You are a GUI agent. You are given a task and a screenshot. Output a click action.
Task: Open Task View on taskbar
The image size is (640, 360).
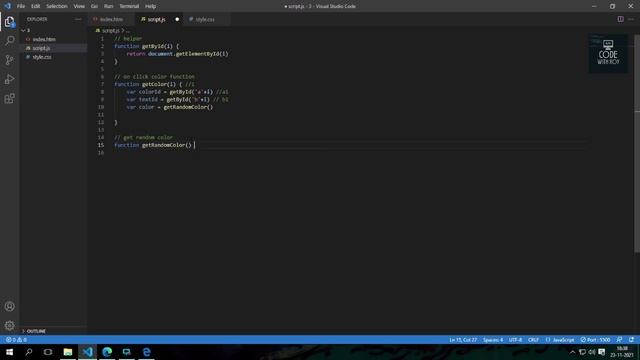tap(48, 352)
